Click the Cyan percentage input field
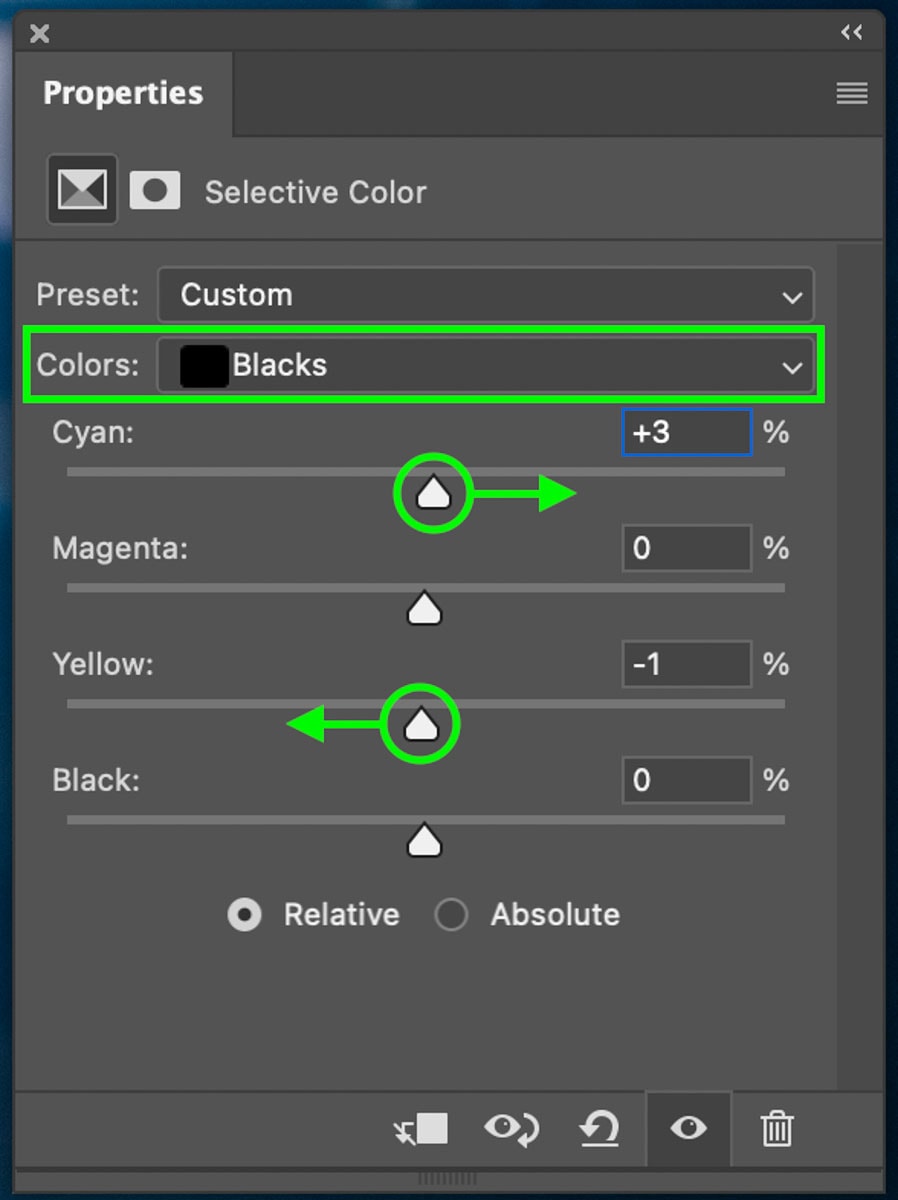The width and height of the screenshot is (898, 1200). [x=686, y=433]
